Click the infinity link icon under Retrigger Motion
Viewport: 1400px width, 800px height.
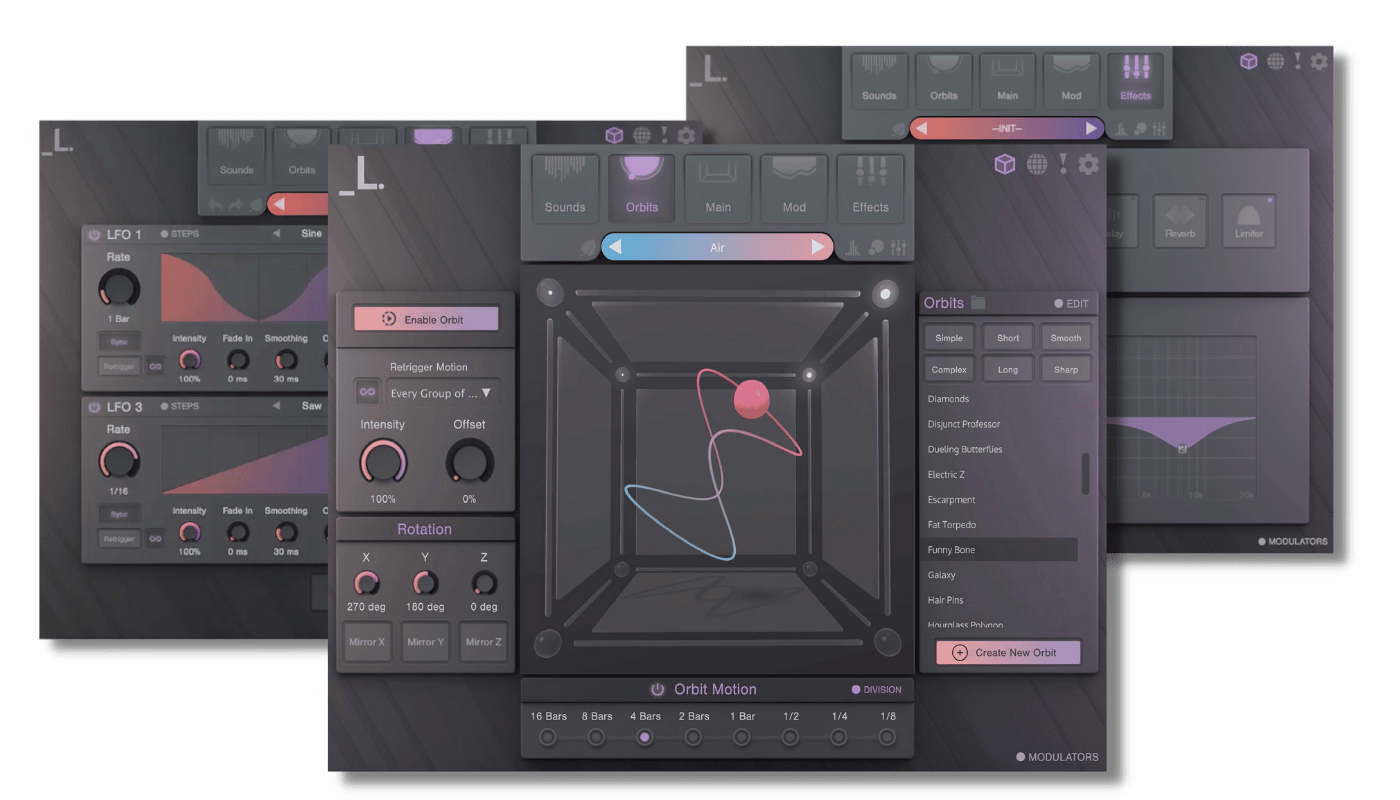(x=367, y=392)
